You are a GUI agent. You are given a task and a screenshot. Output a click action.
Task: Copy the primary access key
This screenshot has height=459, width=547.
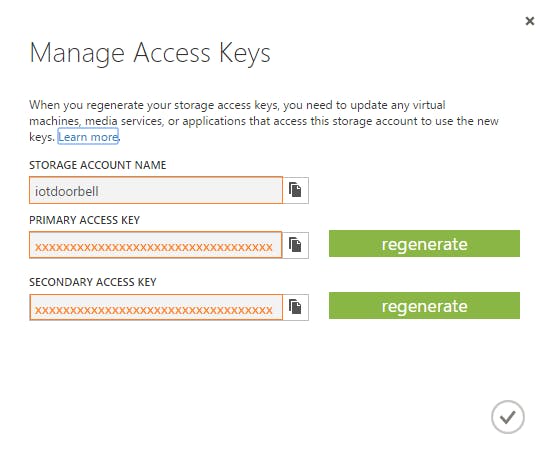coord(295,245)
